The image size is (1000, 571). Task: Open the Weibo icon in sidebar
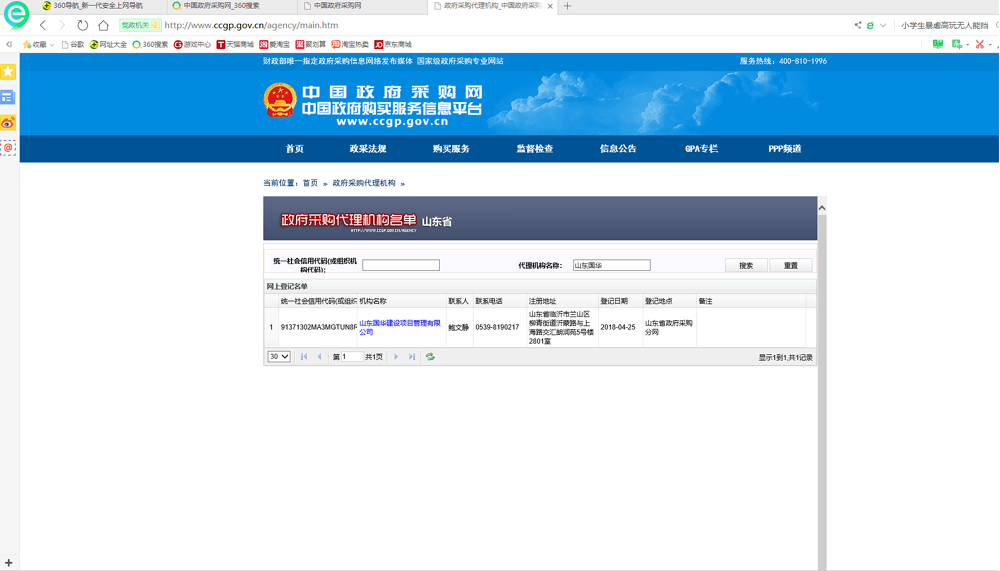point(8,122)
